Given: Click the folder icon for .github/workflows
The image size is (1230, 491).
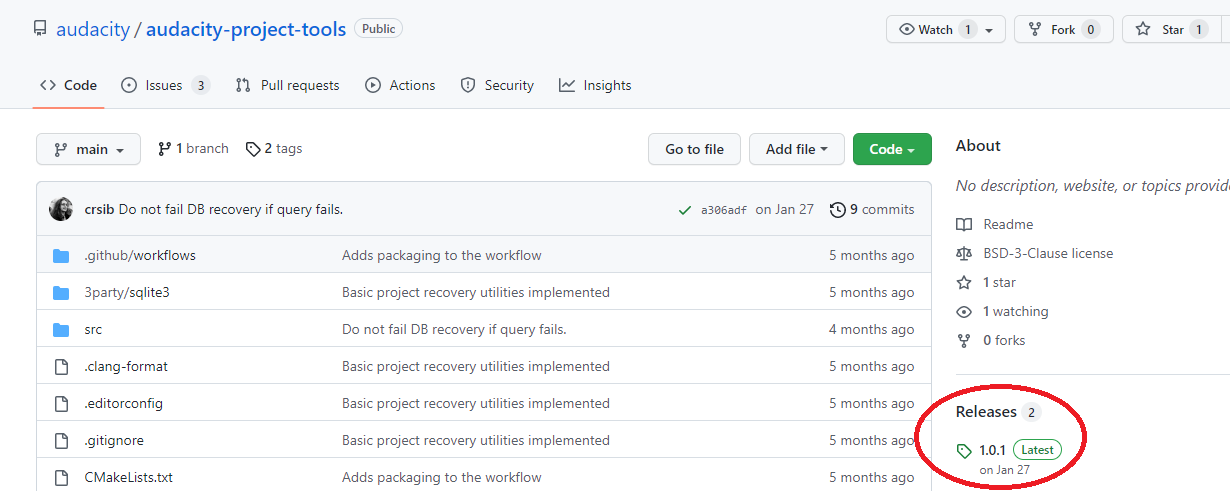Looking at the screenshot, I should click(61, 255).
